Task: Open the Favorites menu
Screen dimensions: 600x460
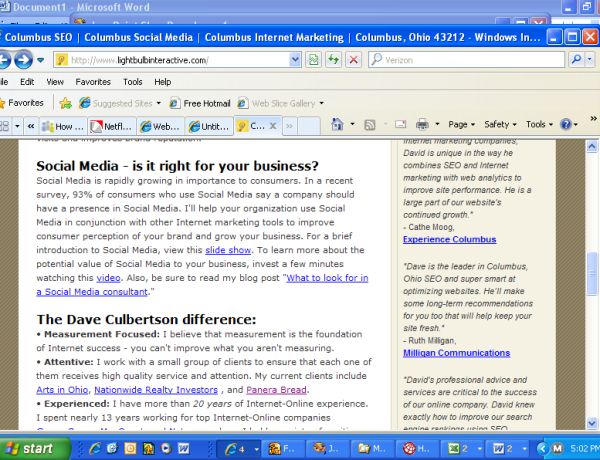Action: tap(93, 82)
